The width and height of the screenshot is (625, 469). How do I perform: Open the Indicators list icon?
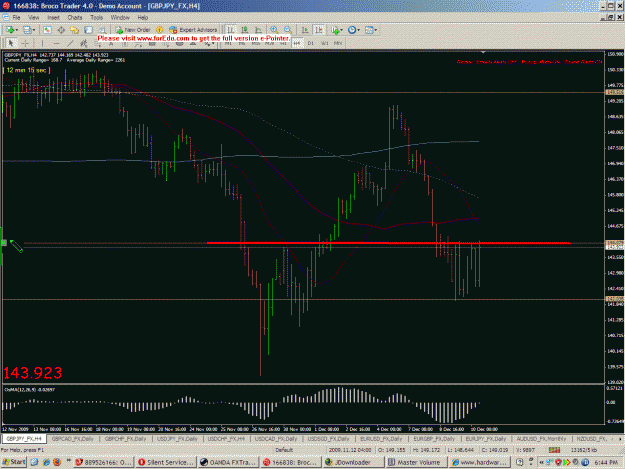click(335, 30)
